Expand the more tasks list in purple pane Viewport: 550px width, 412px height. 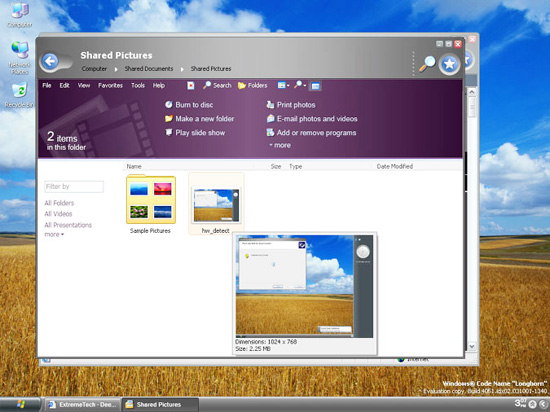coord(280,145)
